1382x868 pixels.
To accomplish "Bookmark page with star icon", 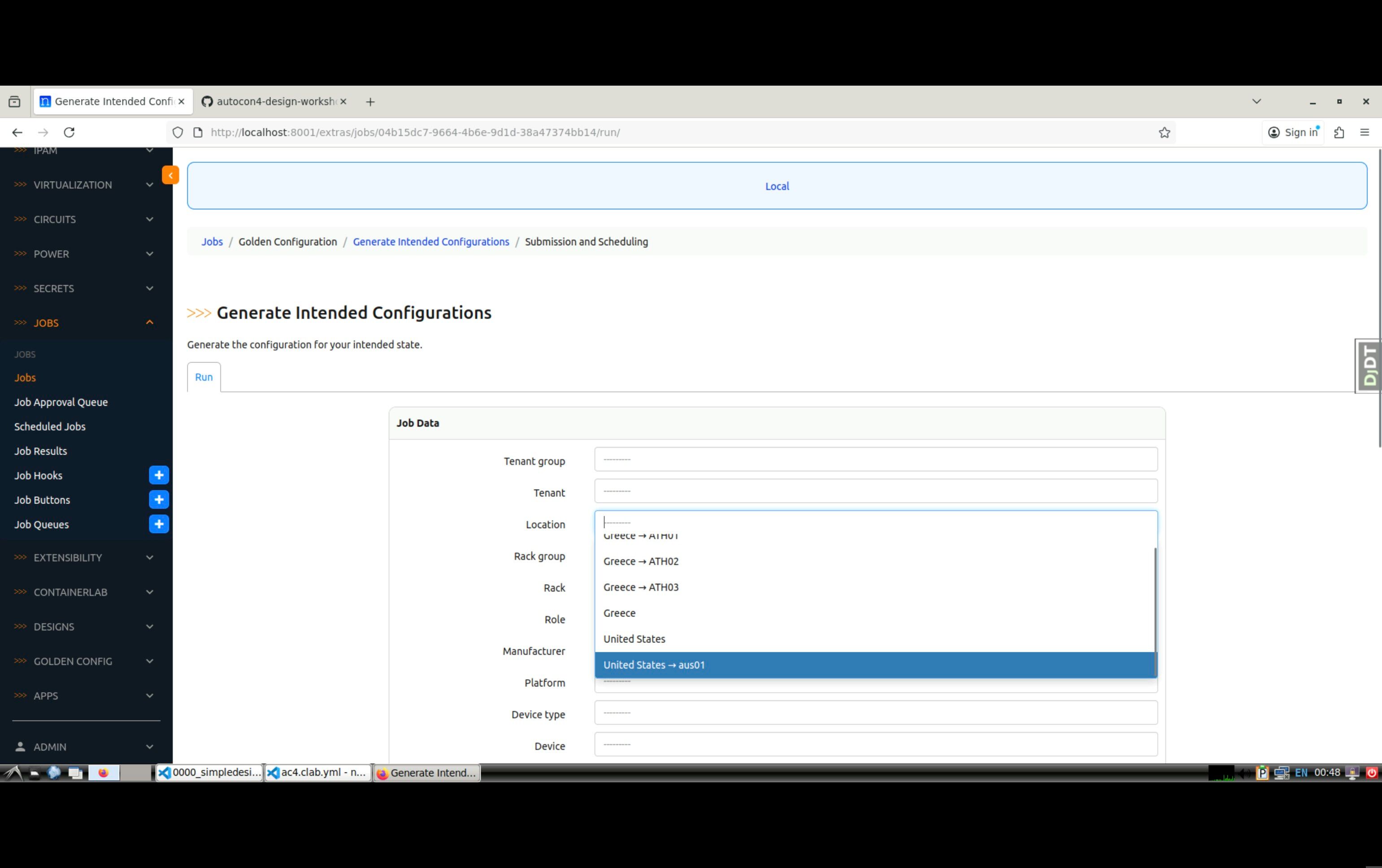I will (1164, 133).
